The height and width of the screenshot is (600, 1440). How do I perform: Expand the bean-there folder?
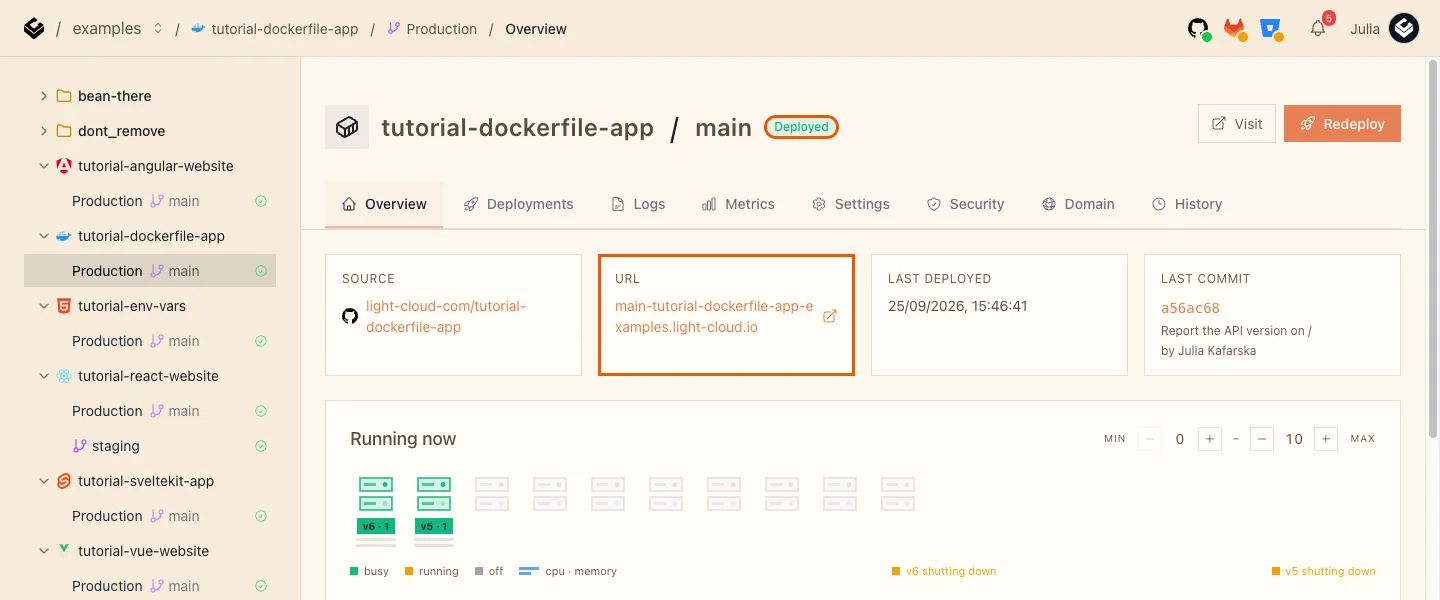click(x=43, y=96)
